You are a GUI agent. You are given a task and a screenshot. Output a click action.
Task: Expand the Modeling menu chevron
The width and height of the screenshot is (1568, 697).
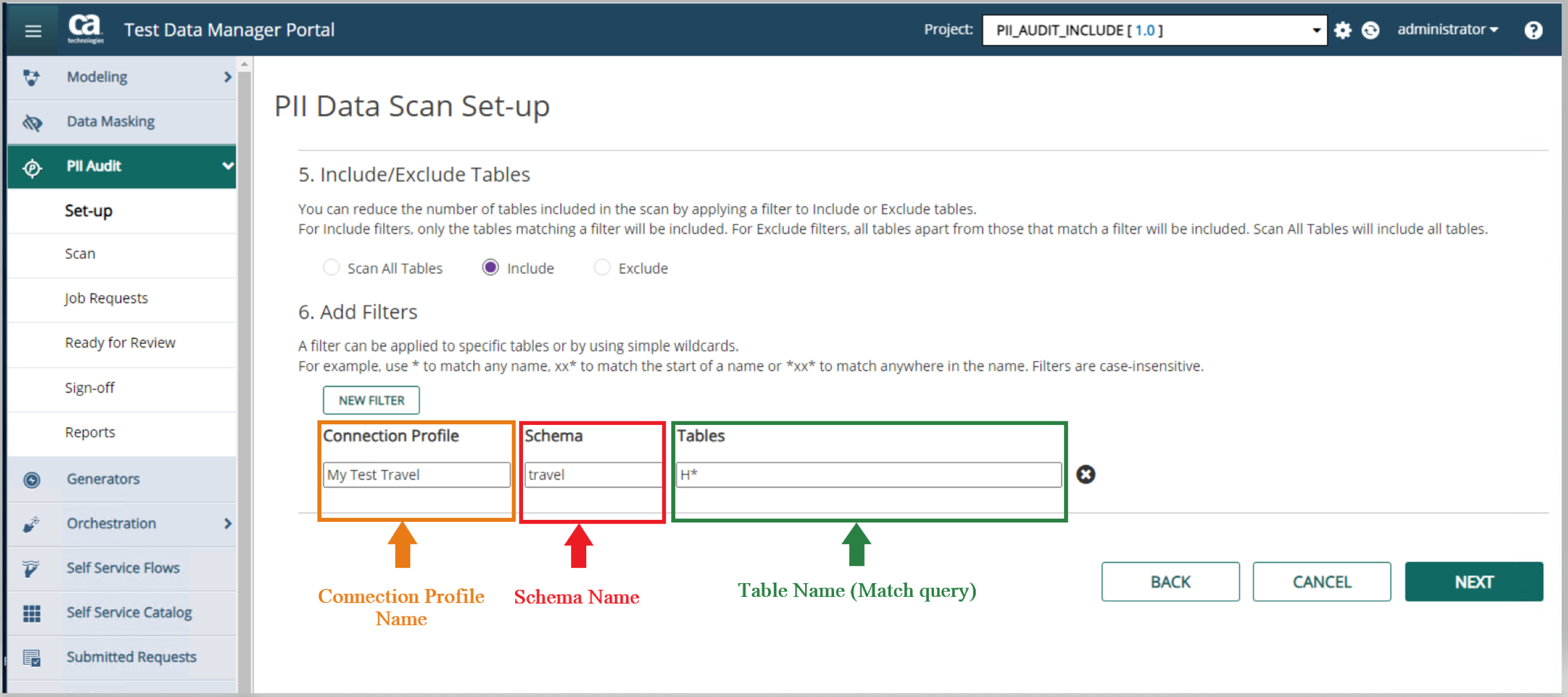pos(228,78)
